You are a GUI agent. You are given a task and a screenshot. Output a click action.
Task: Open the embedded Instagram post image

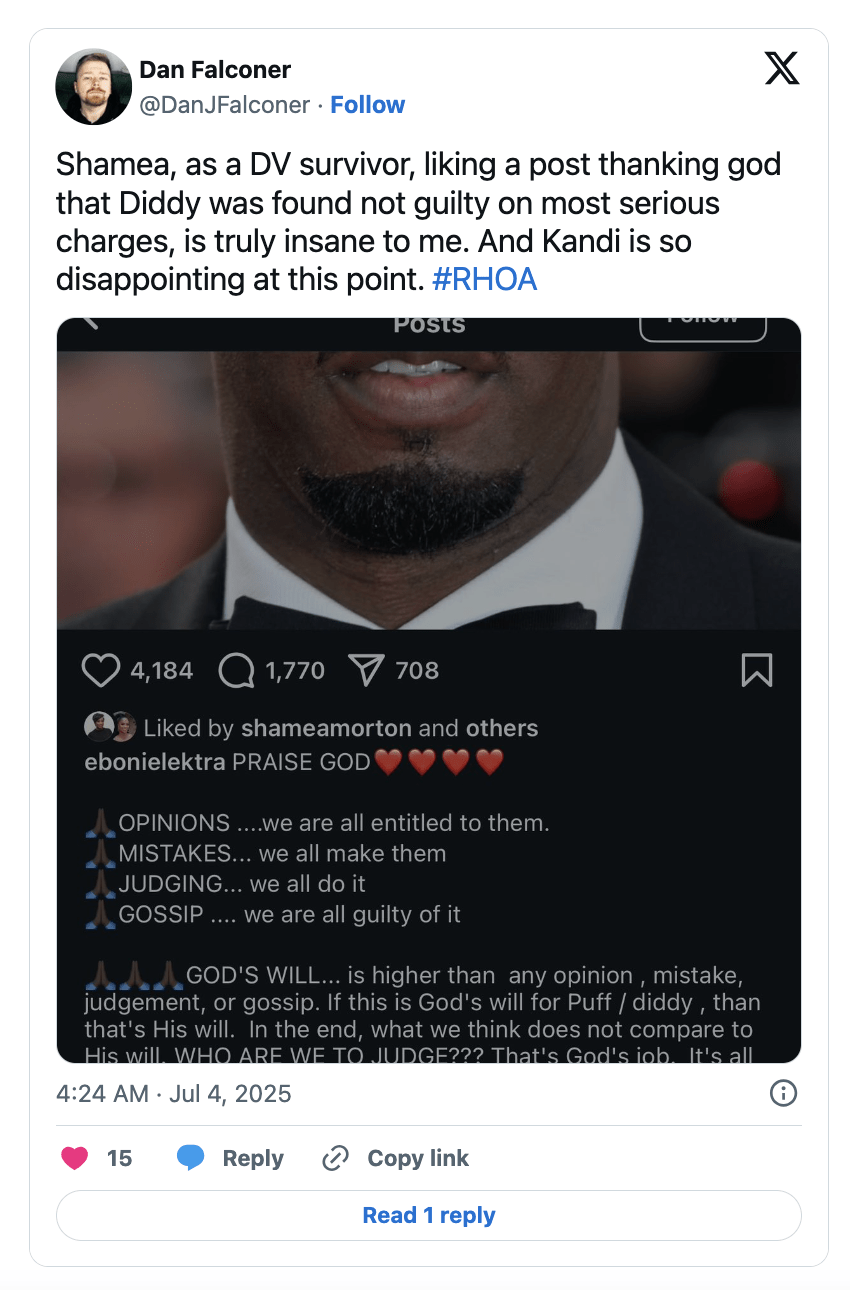pyautogui.click(x=429, y=490)
